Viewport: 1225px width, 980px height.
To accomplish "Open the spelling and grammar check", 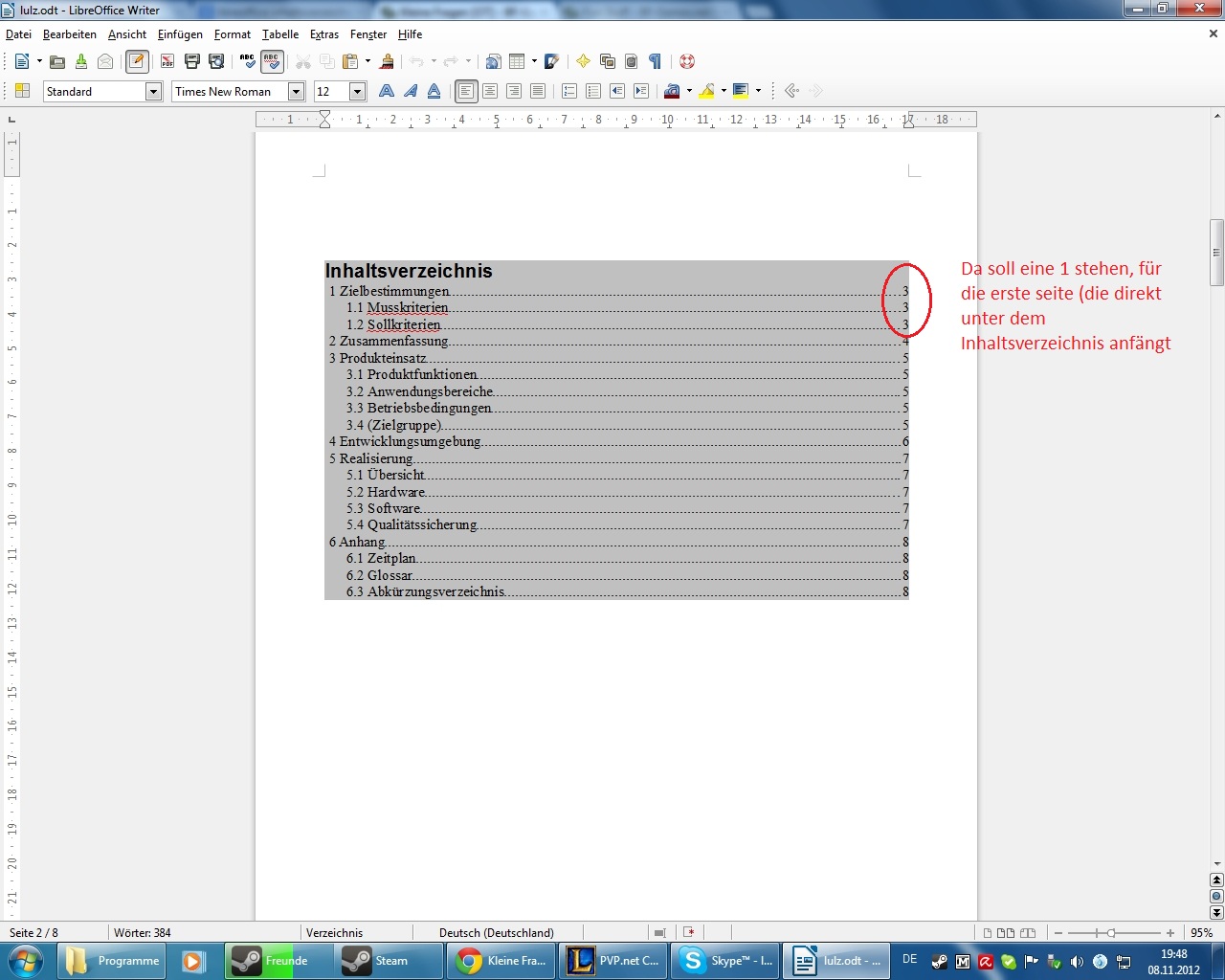I will click(x=247, y=61).
